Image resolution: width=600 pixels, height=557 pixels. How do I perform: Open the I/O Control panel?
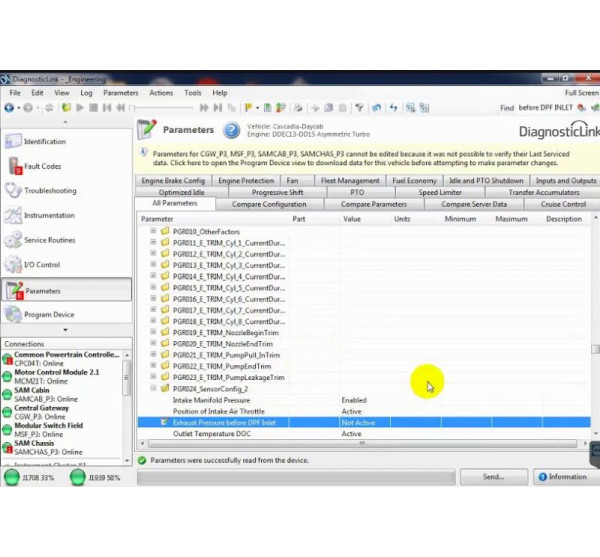[x=13, y=265]
